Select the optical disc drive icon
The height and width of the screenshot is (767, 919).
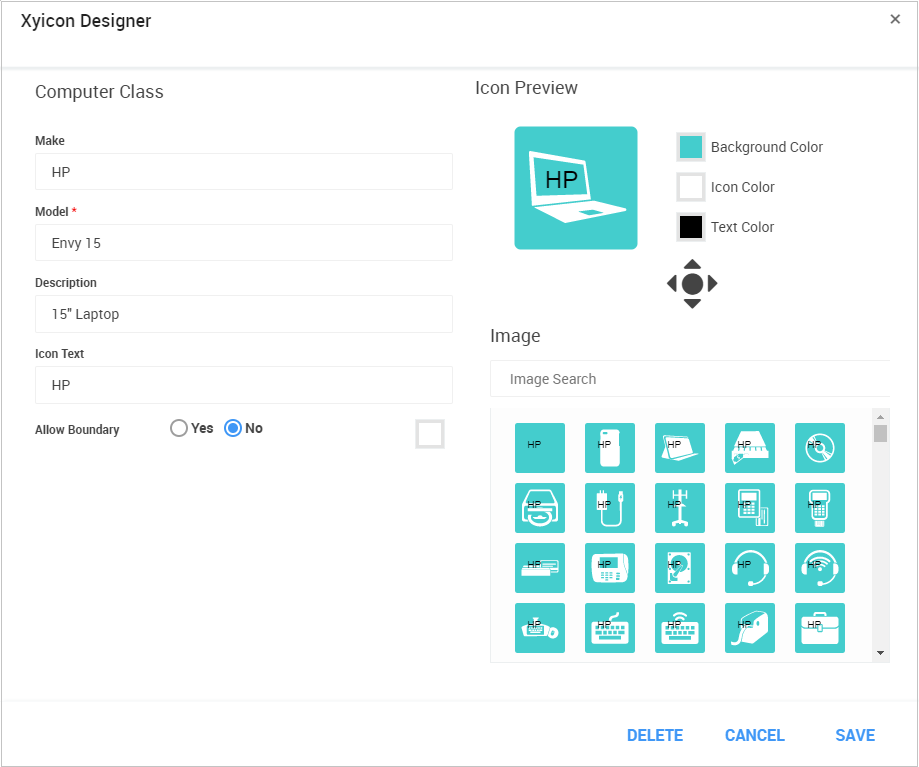[539, 507]
